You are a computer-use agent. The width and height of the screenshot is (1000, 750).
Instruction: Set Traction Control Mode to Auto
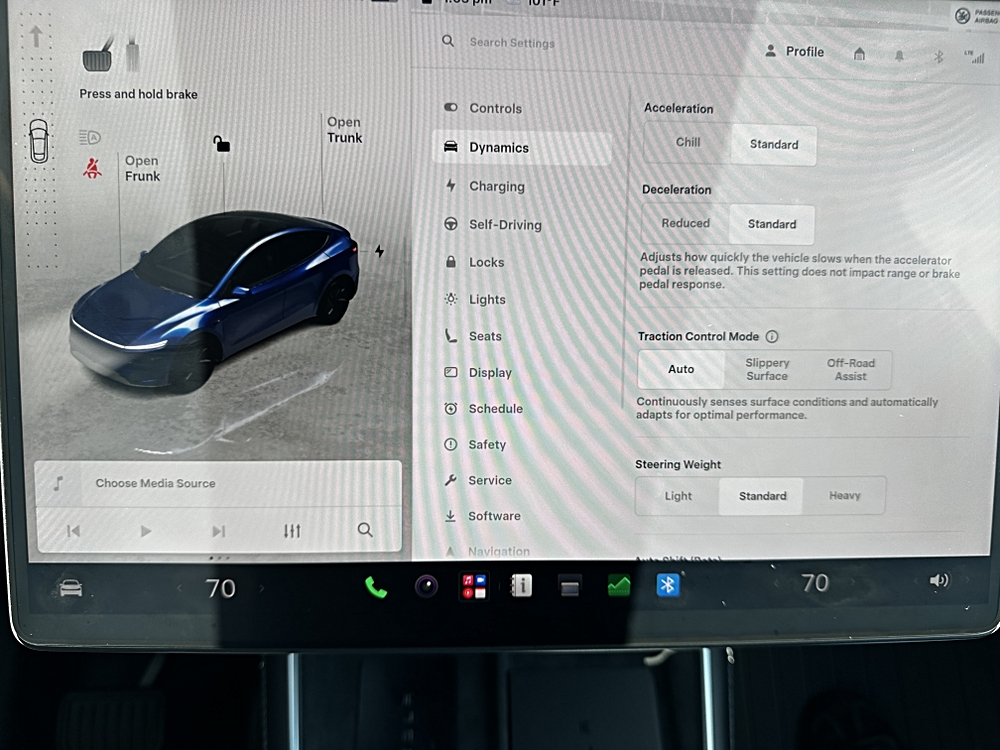tap(681, 369)
